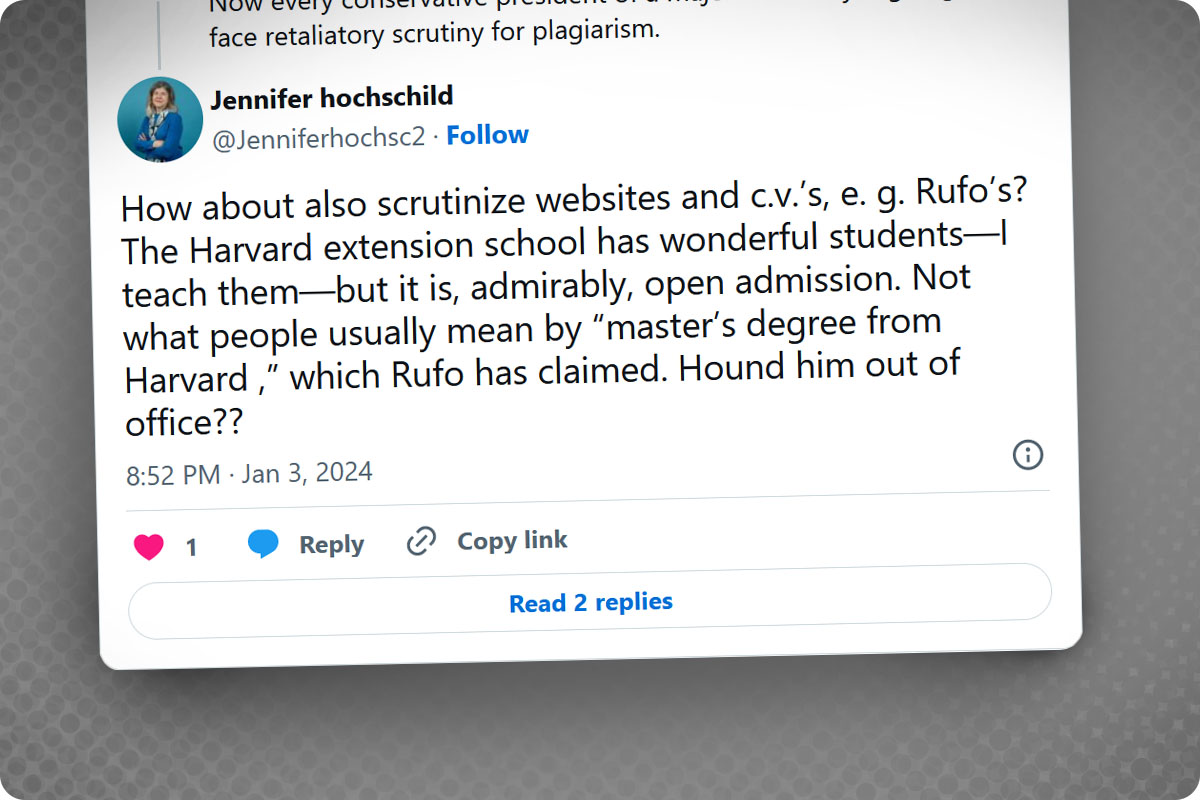Like the tweet with the heart icon
The image size is (1200, 800).
pyautogui.click(x=148, y=547)
